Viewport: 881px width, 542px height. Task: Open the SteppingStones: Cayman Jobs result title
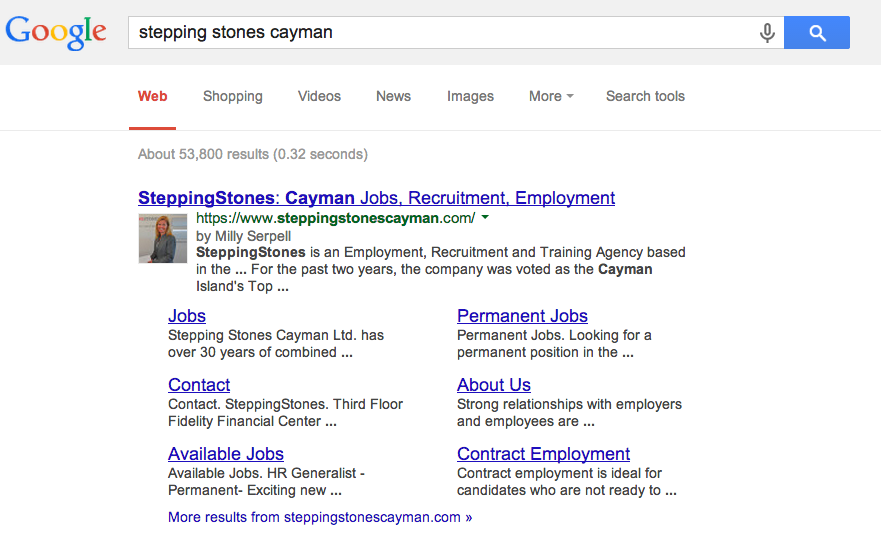pos(376,198)
